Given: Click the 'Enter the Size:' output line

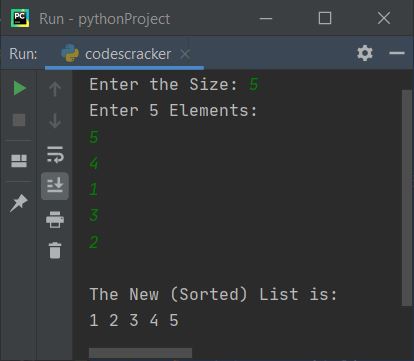Looking at the screenshot, I should (x=163, y=84).
